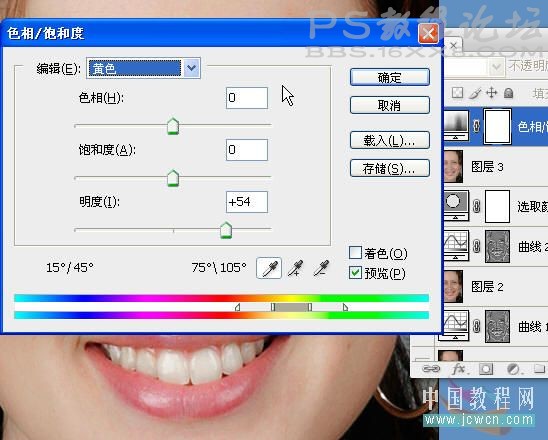Viewport: 548px width, 440px height.
Task: Enable the 着色 colorize checkbox
Action: (355, 252)
